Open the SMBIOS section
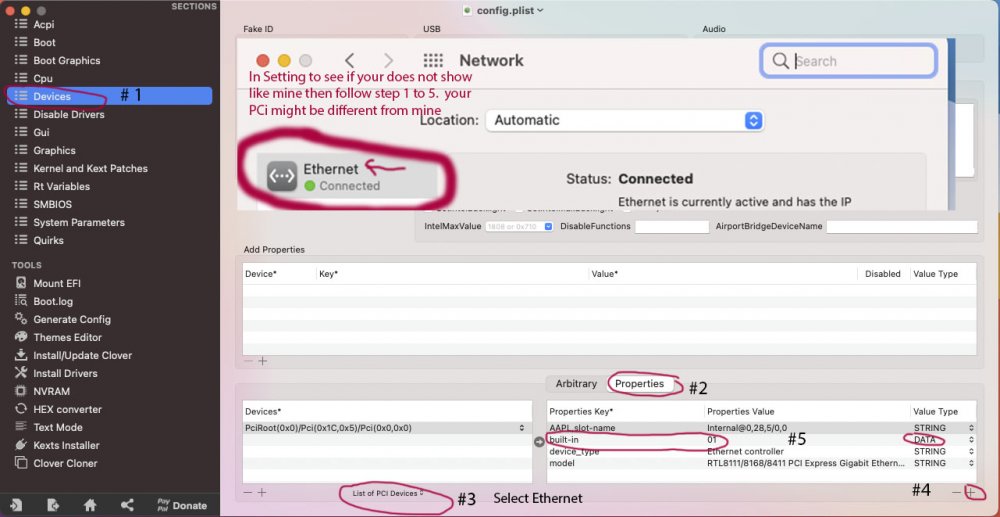The width and height of the screenshot is (1000, 517). click(x=52, y=205)
